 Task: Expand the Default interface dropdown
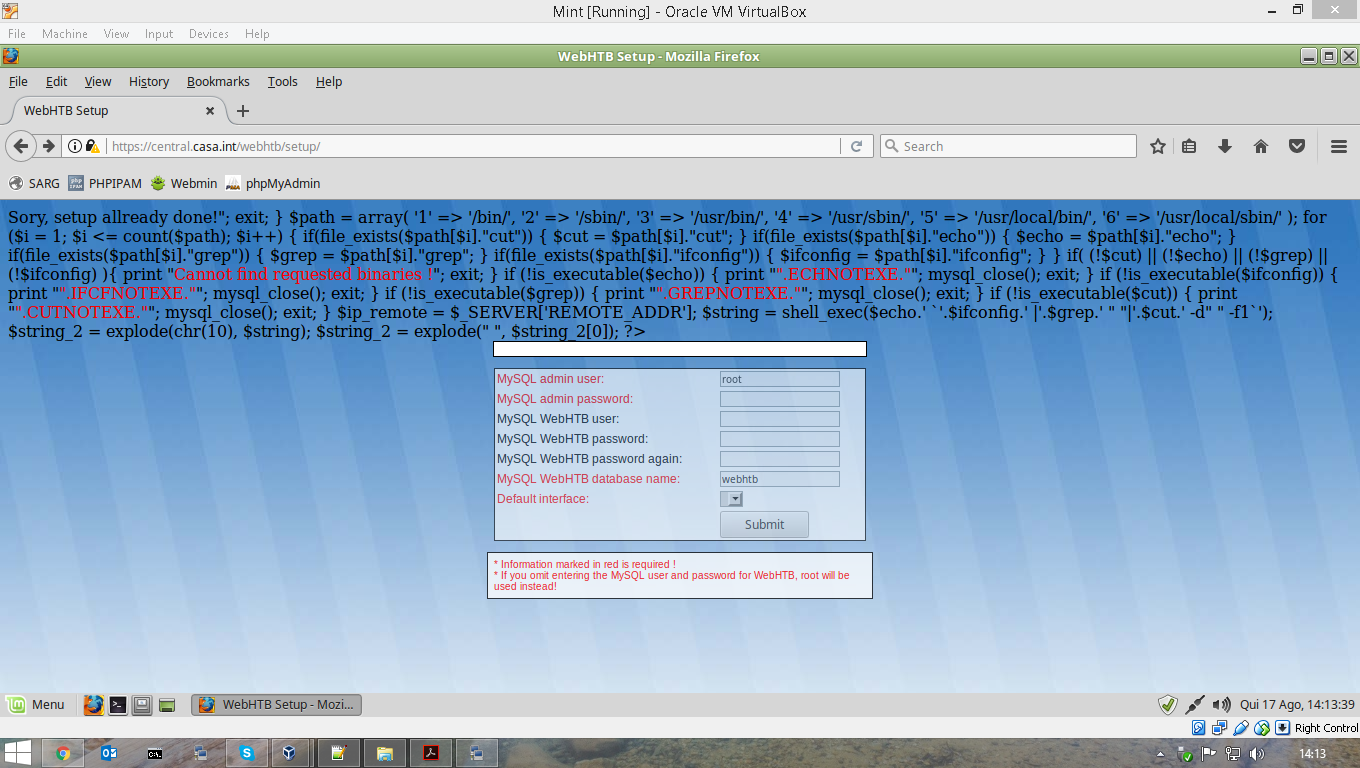[x=731, y=499]
